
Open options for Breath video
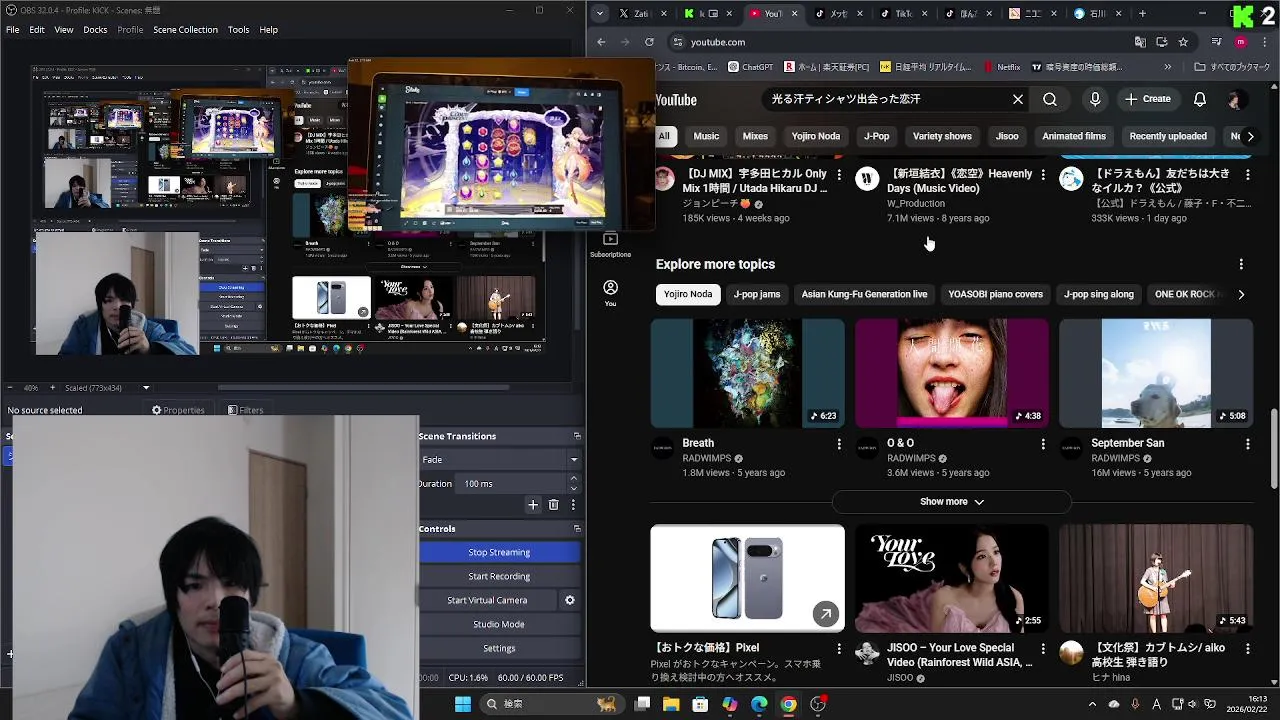tap(839, 443)
